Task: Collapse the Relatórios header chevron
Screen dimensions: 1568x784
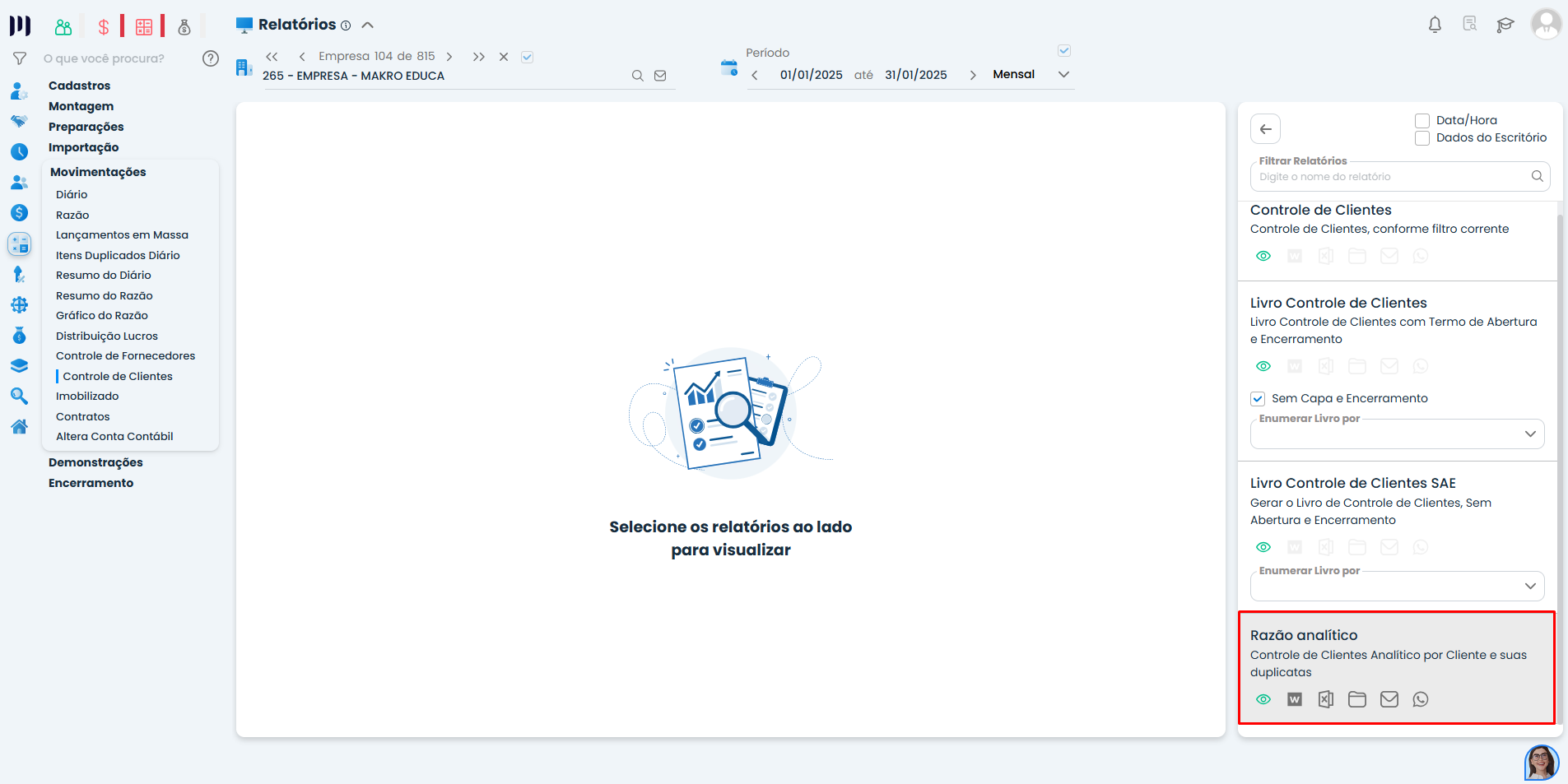Action: pyautogui.click(x=368, y=26)
